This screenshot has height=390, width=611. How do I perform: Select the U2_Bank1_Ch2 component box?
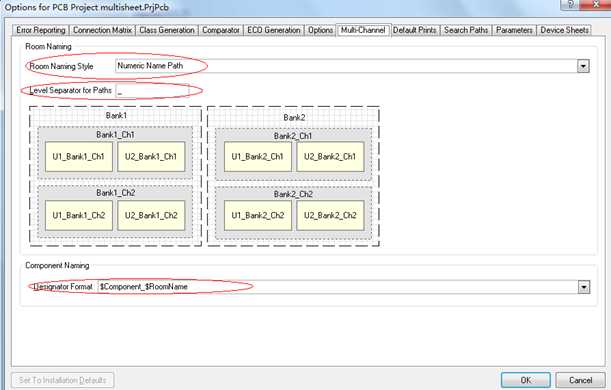pos(151,215)
